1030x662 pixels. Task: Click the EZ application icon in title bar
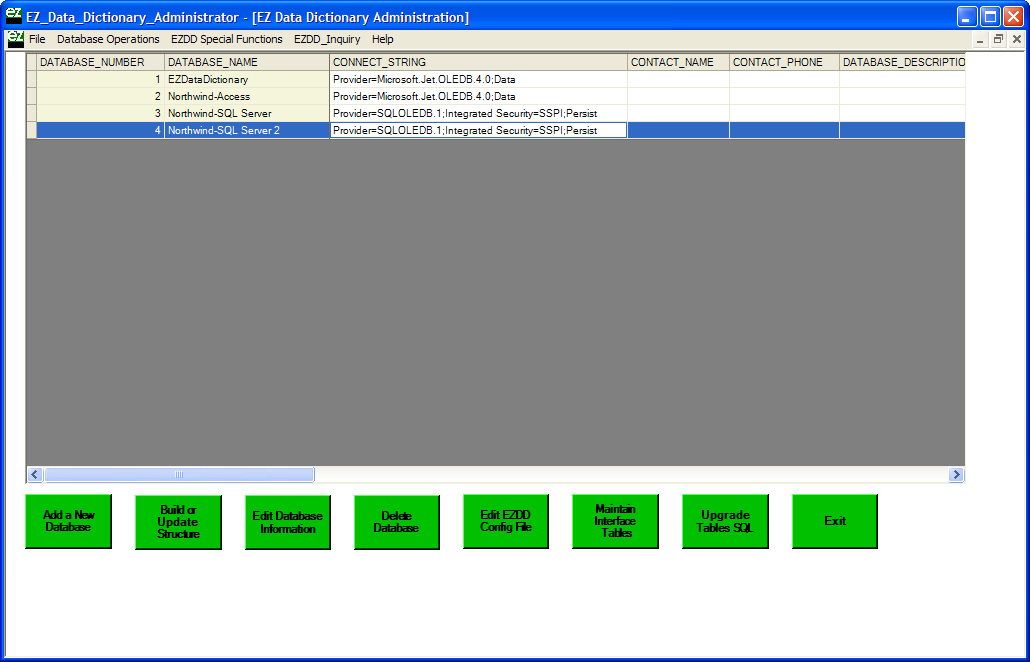(x=13, y=15)
